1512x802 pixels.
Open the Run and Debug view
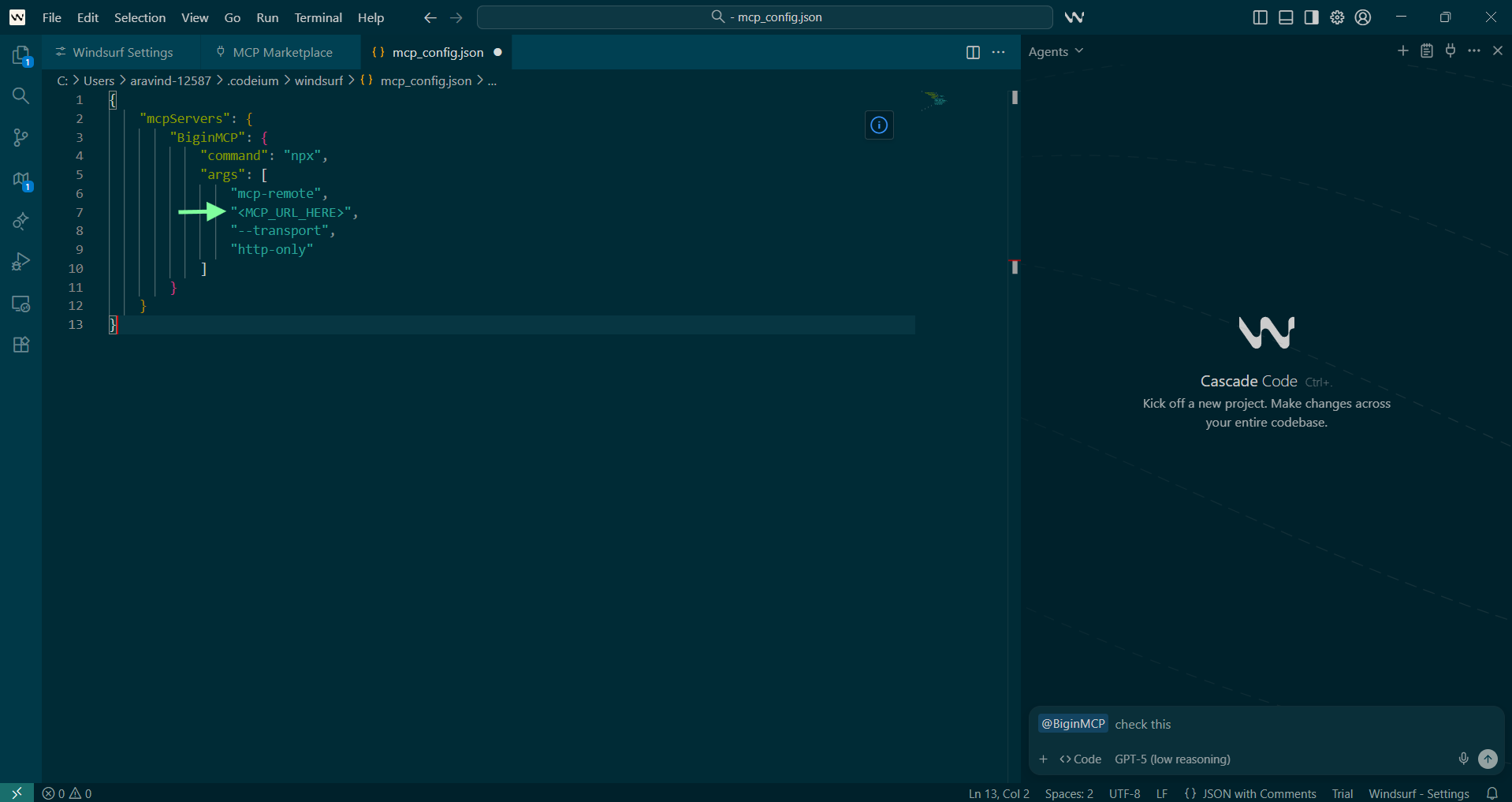21,262
